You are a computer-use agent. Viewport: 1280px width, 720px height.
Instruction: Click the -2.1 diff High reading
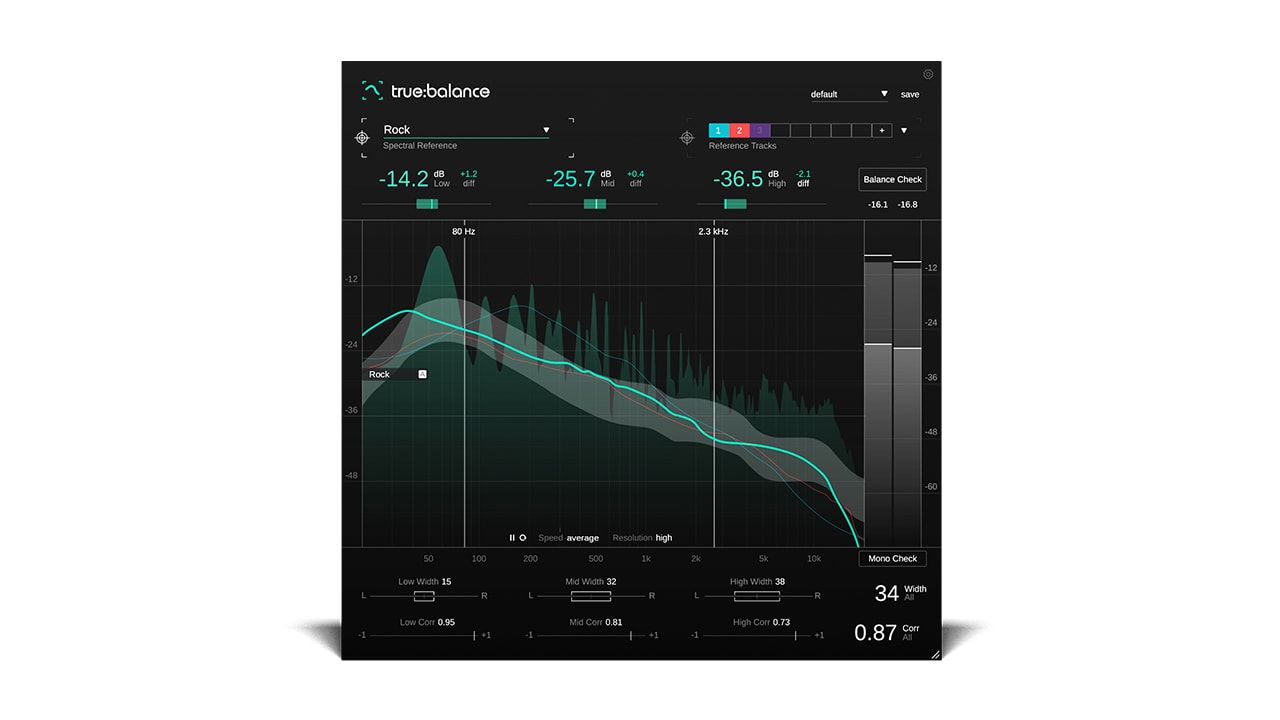(x=803, y=178)
